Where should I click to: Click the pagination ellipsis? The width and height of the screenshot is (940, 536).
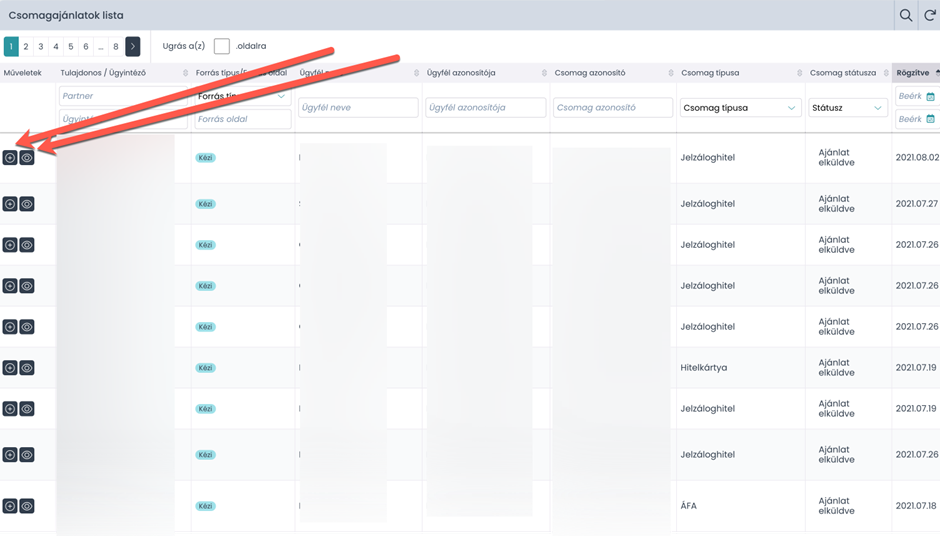(x=101, y=46)
